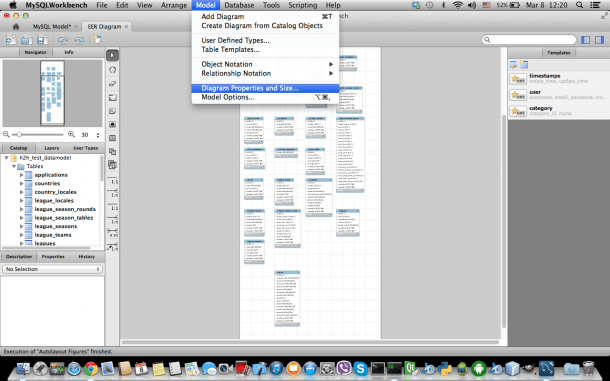The height and width of the screenshot is (381, 610).
Task: Select the hand pan tool
Action: 112,70
